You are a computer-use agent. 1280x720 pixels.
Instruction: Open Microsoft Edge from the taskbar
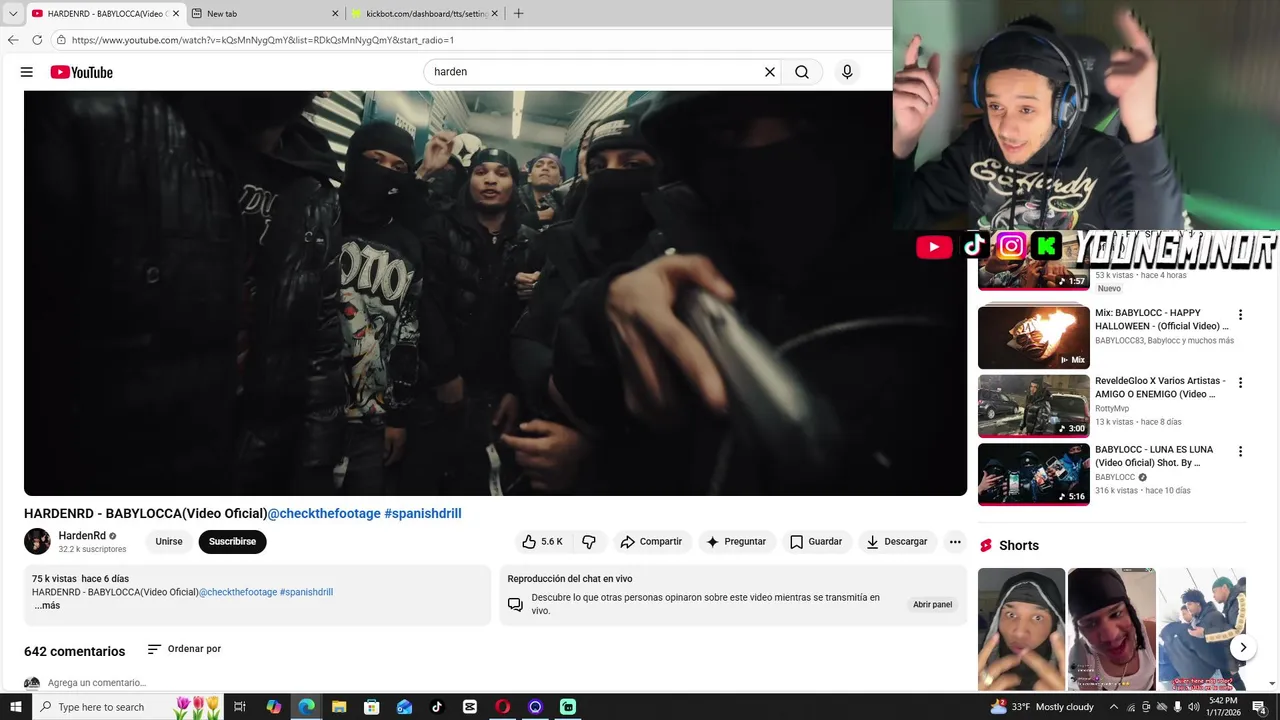click(306, 707)
